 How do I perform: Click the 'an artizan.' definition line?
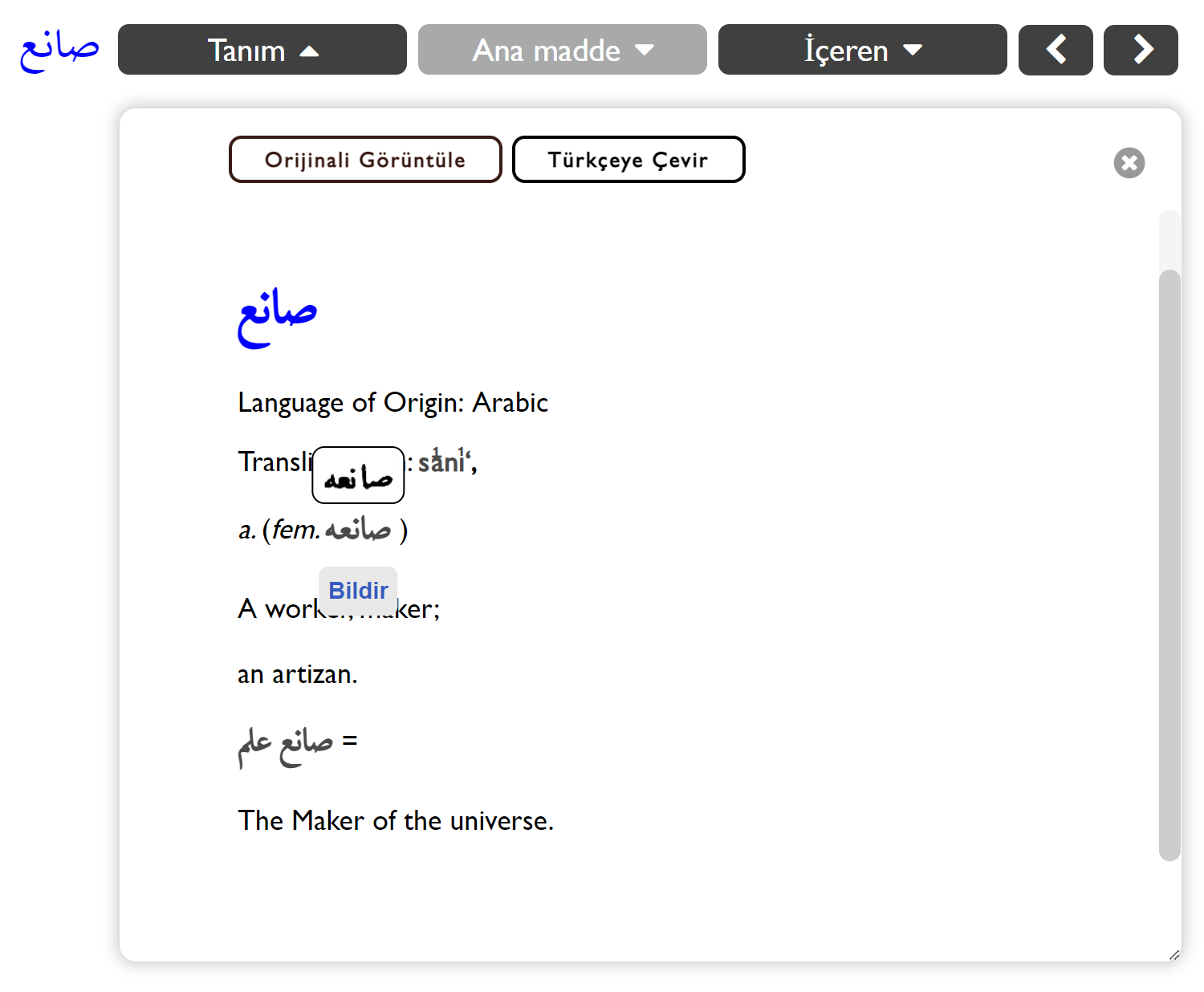tap(297, 674)
